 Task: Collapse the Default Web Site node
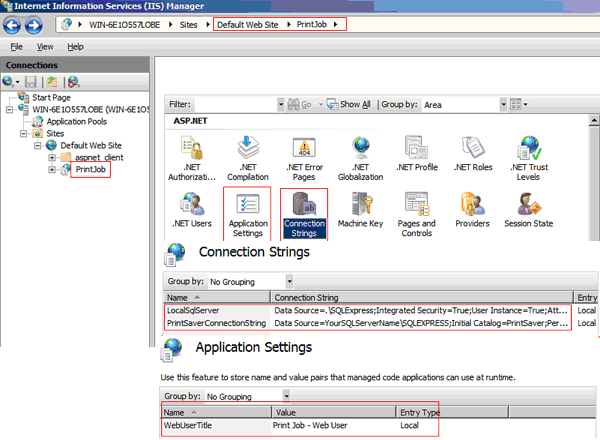coord(38,145)
